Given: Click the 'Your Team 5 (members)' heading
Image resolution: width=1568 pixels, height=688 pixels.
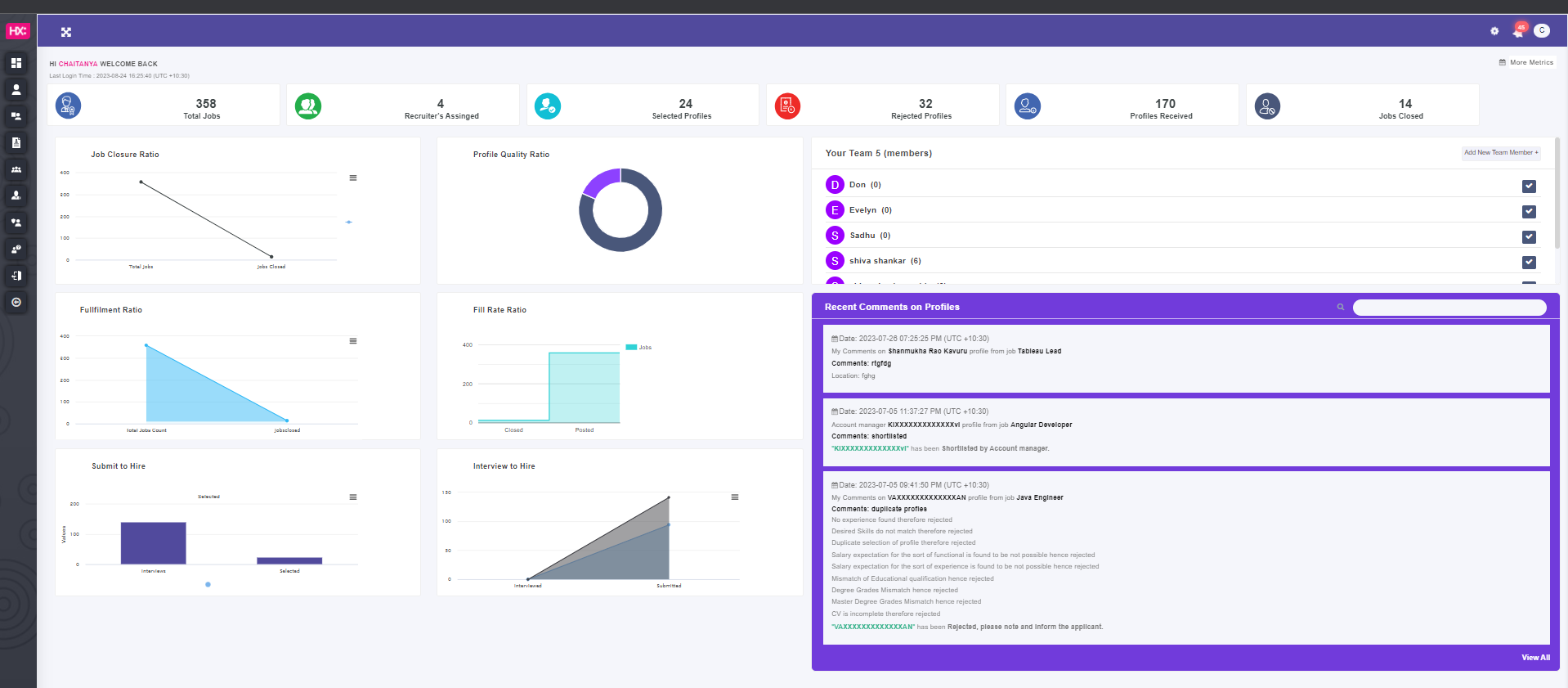Looking at the screenshot, I should (x=879, y=153).
